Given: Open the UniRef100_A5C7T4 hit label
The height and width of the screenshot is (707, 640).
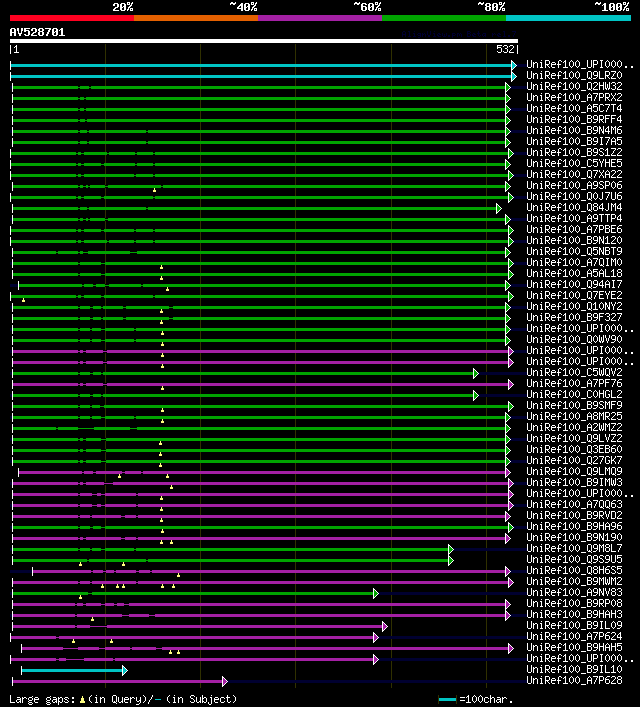Looking at the screenshot, I should [574, 108].
